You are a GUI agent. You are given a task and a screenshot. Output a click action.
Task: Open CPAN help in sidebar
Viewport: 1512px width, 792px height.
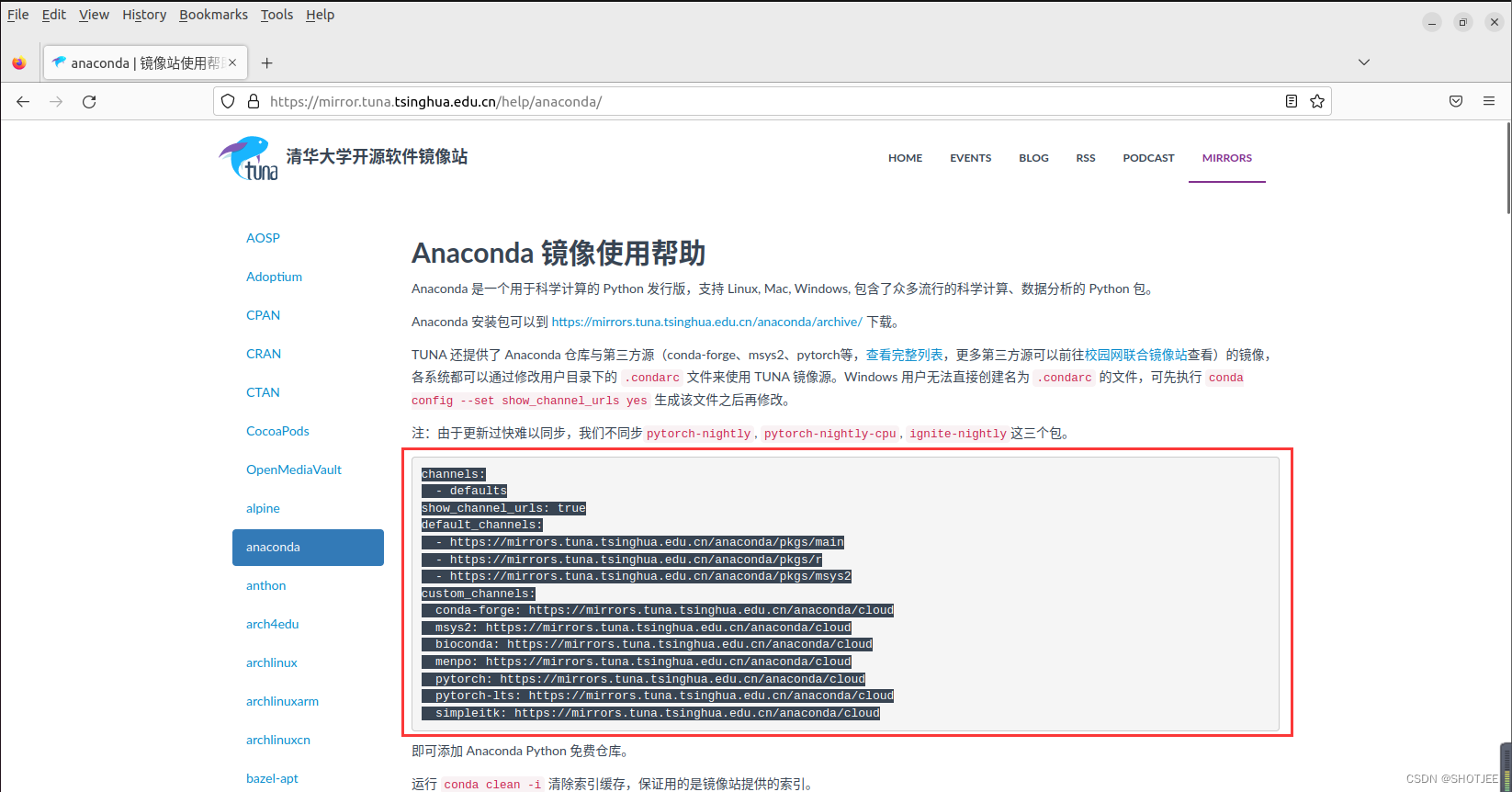tap(263, 315)
